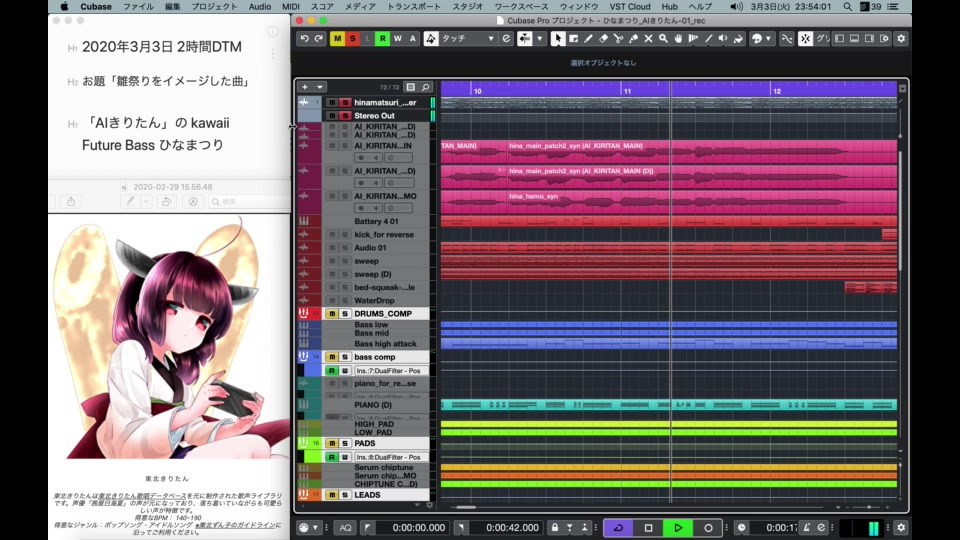The height and width of the screenshot is (540, 960).
Task: Select the Mute X tool
Action: click(648, 39)
